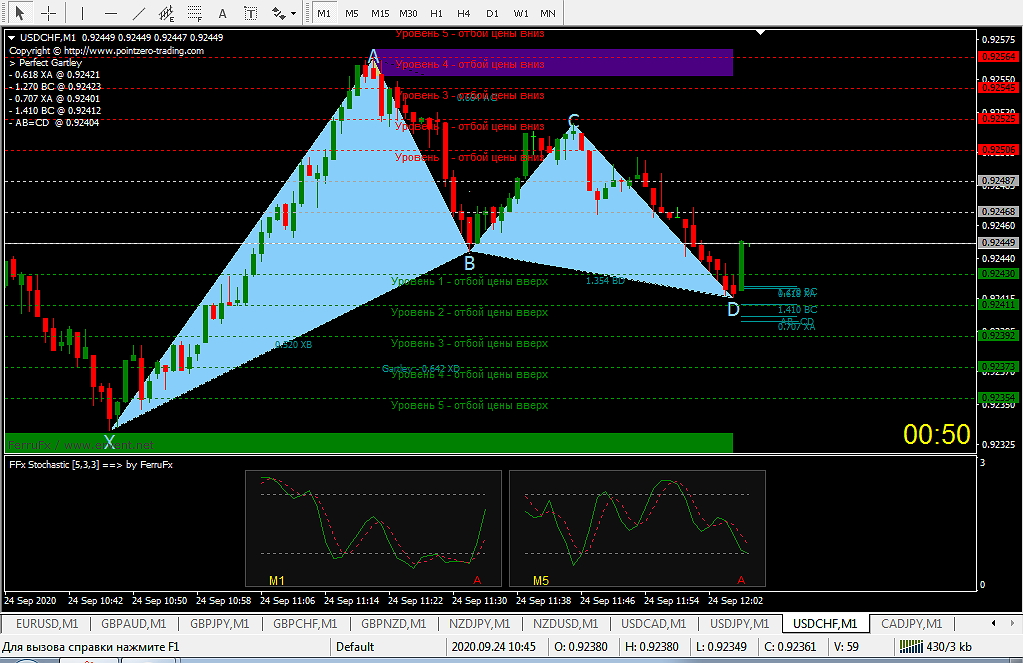Open the arrows tool dropdown arrow
The width and height of the screenshot is (1023, 663).
294,13
